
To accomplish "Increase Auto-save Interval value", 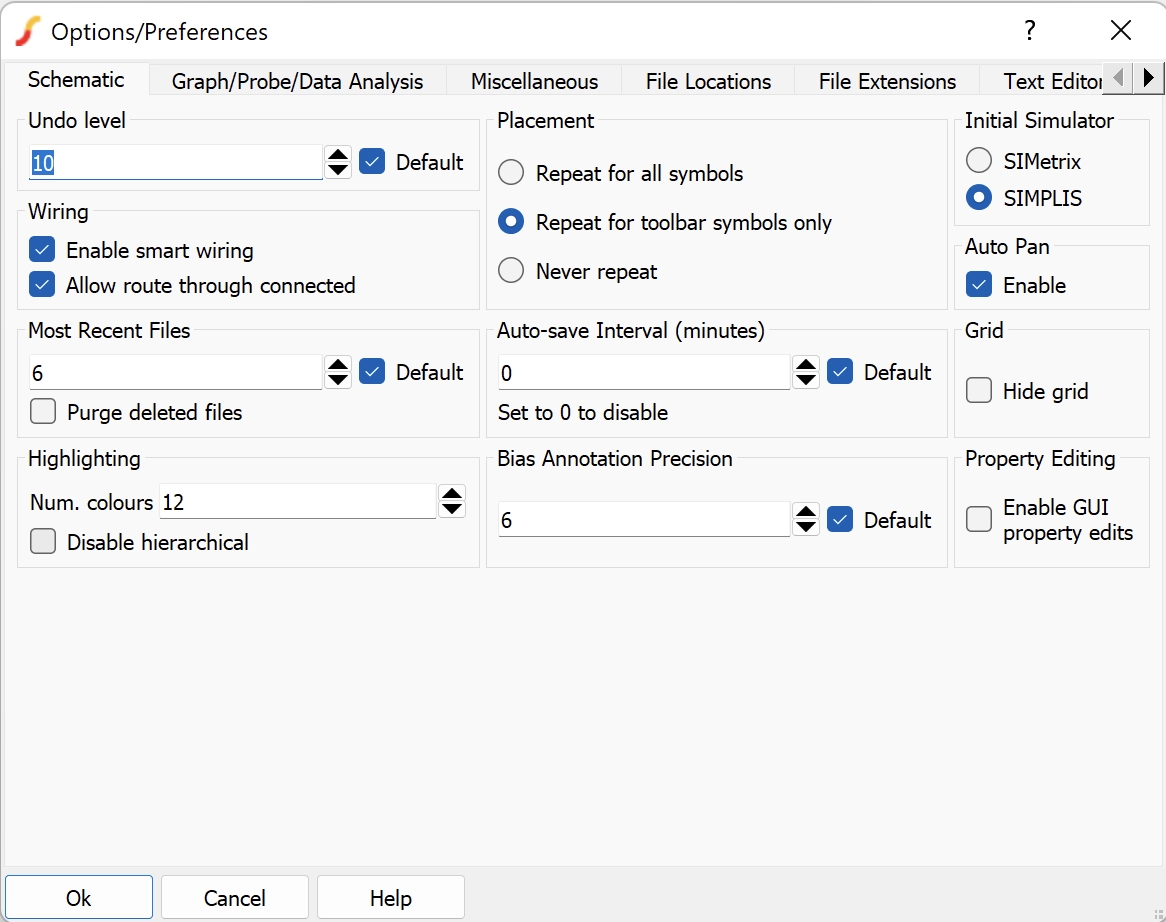I will [806, 364].
